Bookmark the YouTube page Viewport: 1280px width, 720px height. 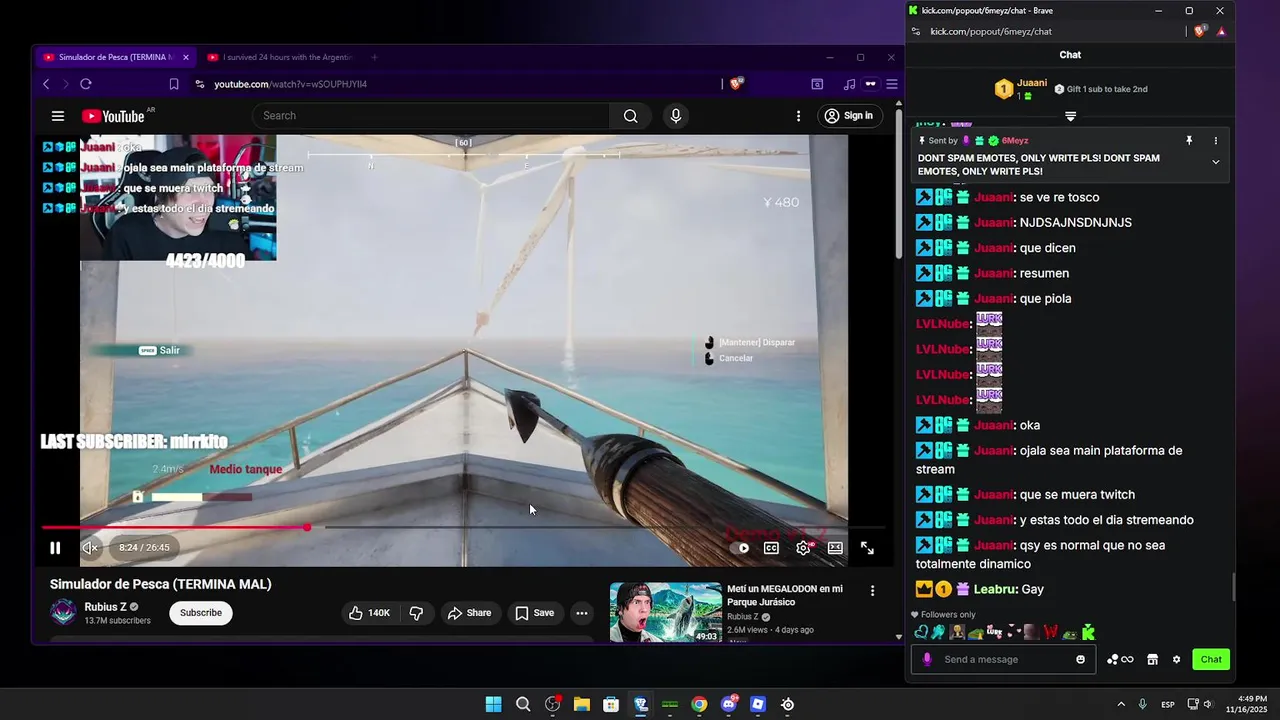pyautogui.click(x=174, y=84)
